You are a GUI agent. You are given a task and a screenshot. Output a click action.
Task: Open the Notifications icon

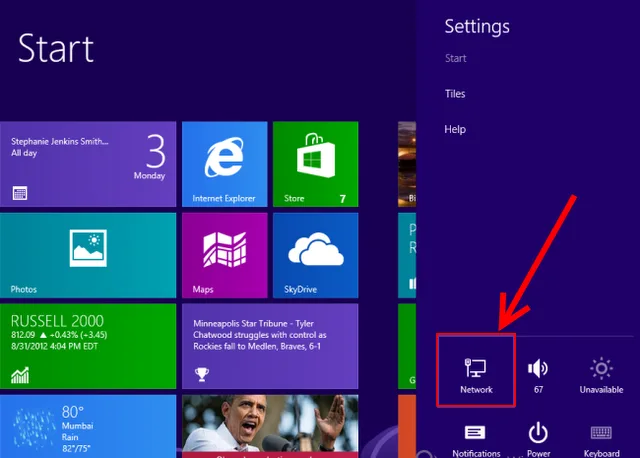click(x=475, y=433)
